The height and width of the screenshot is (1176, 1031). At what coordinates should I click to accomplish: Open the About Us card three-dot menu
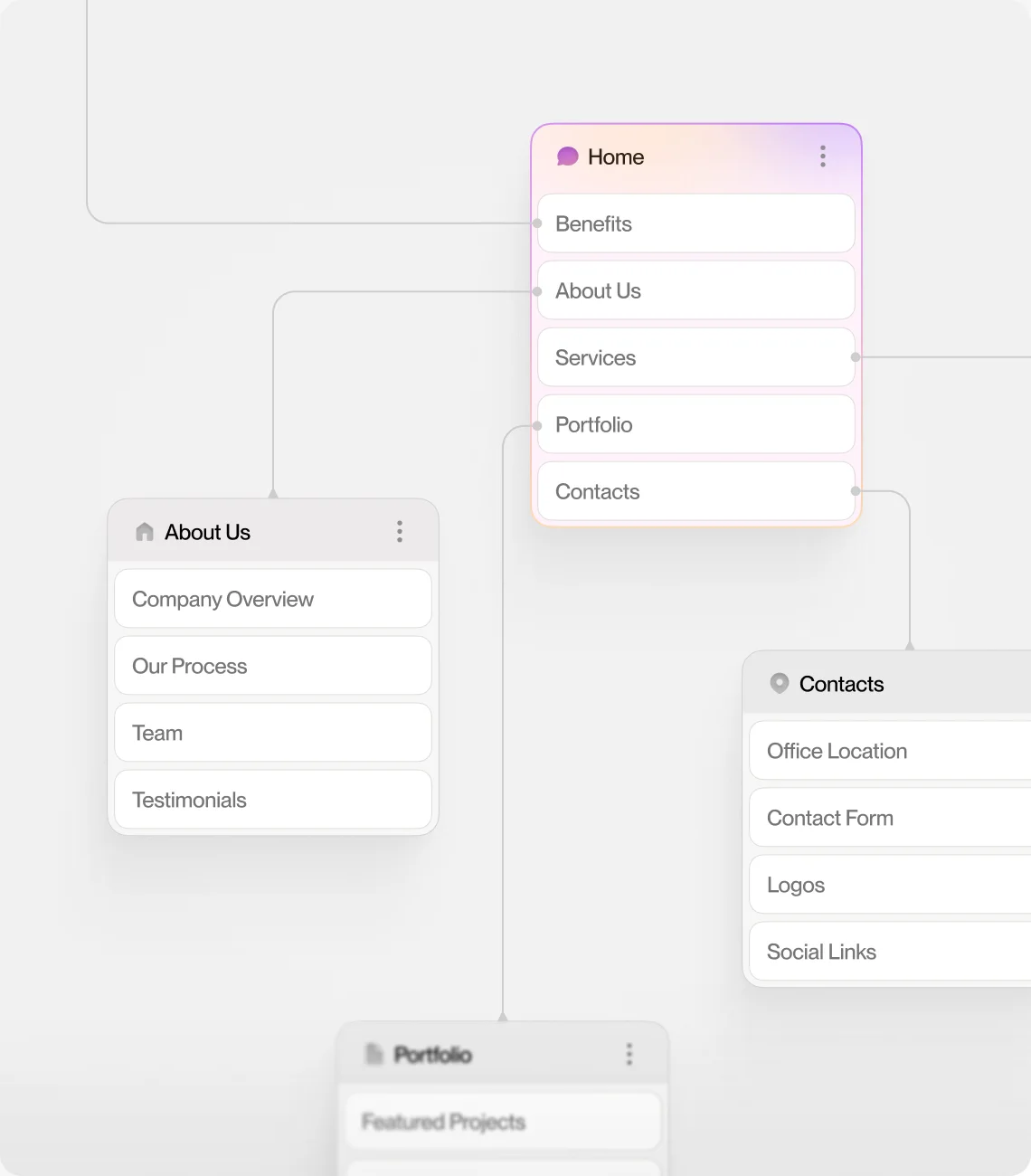click(400, 532)
